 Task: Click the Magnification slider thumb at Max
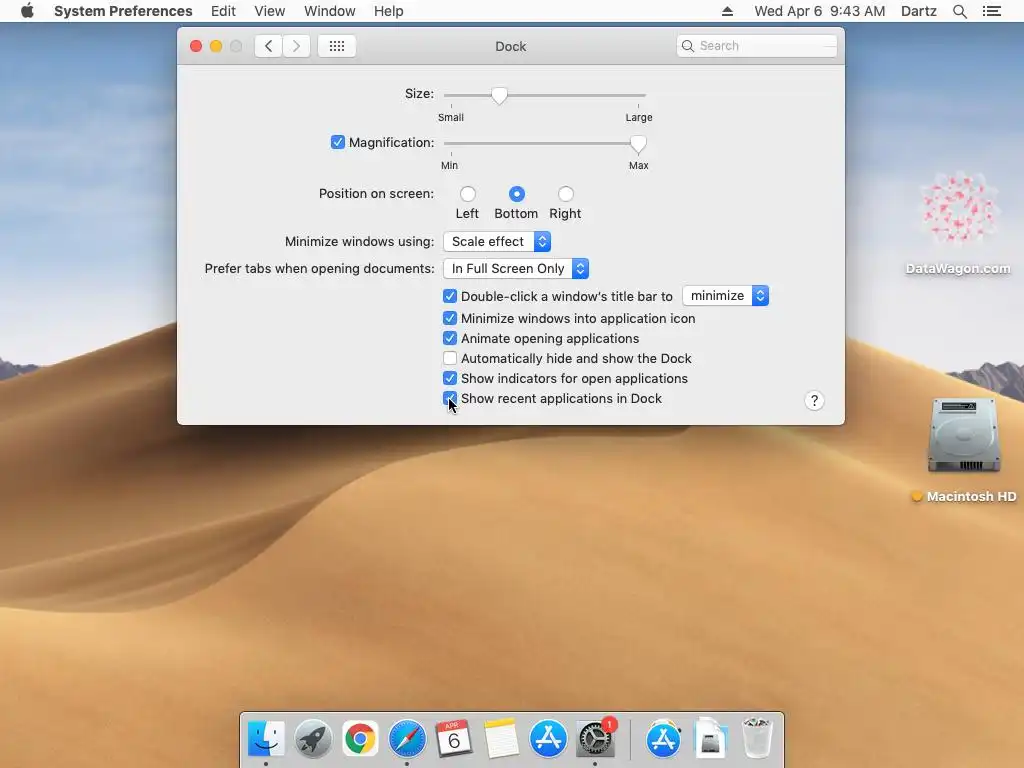coord(638,144)
